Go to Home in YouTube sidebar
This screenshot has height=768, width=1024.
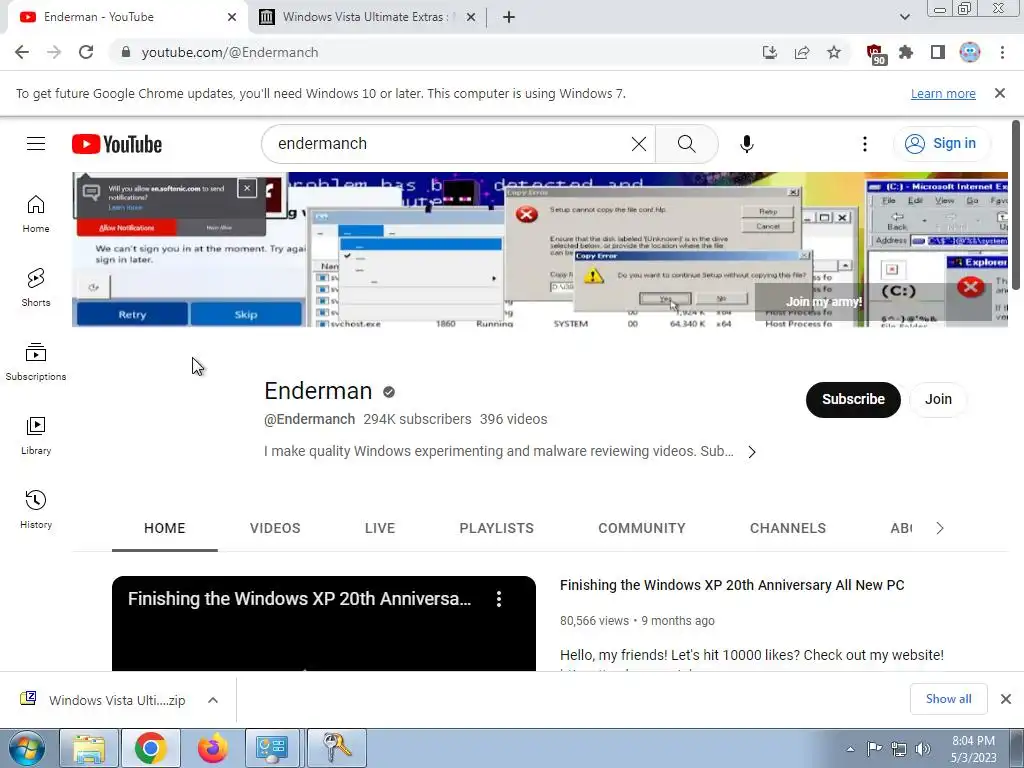pos(36,214)
